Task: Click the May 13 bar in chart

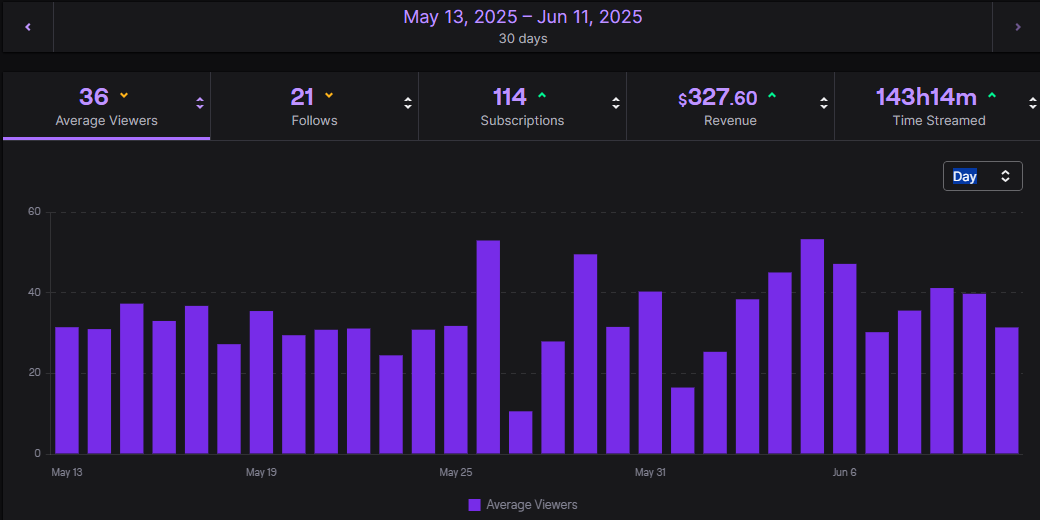Action: point(67,391)
